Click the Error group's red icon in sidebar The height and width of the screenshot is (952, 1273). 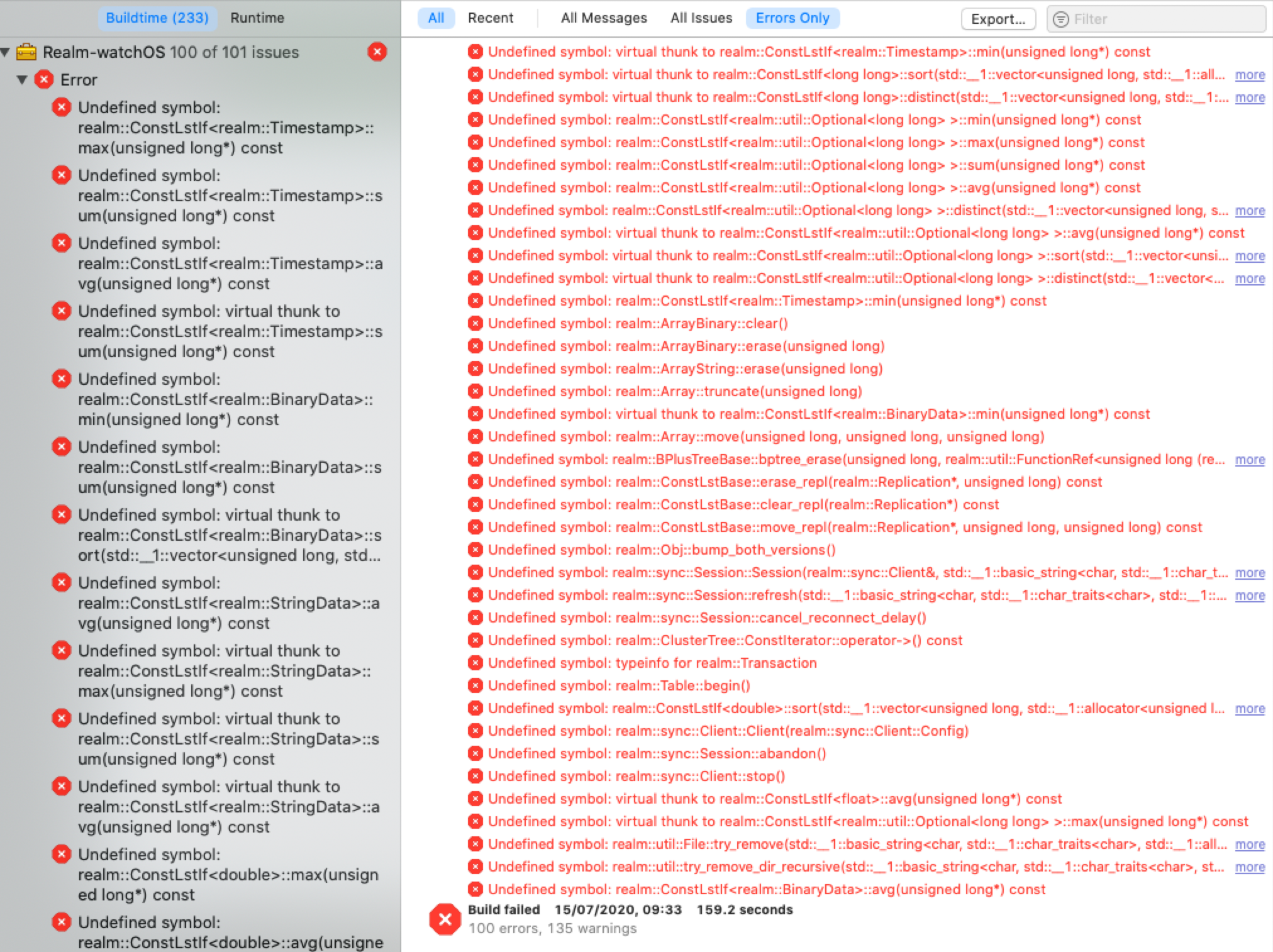43,80
